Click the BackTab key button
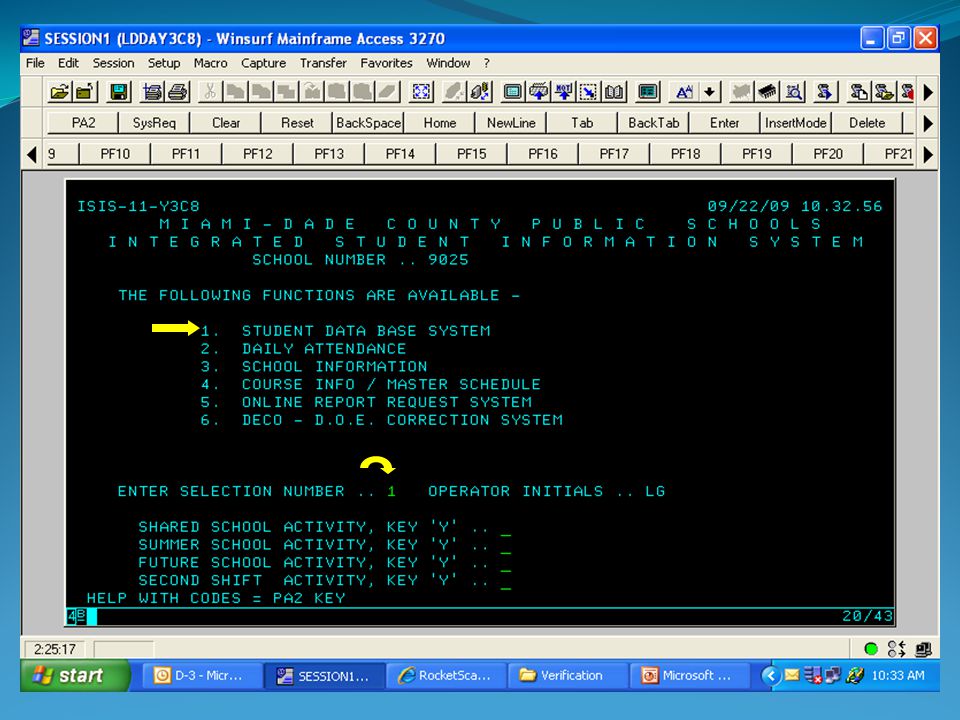 (654, 123)
